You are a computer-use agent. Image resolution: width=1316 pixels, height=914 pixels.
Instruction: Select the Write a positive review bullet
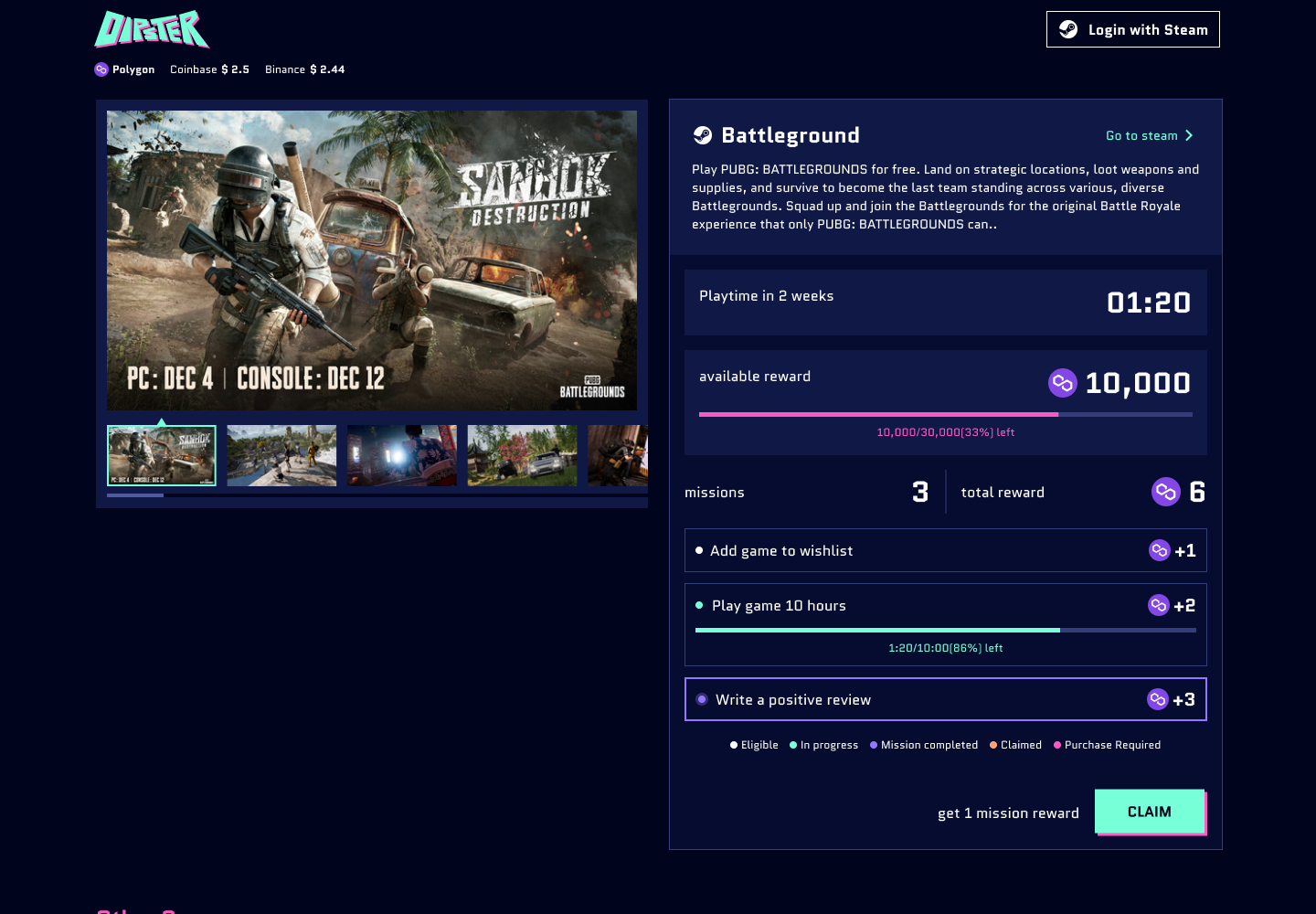pos(702,699)
